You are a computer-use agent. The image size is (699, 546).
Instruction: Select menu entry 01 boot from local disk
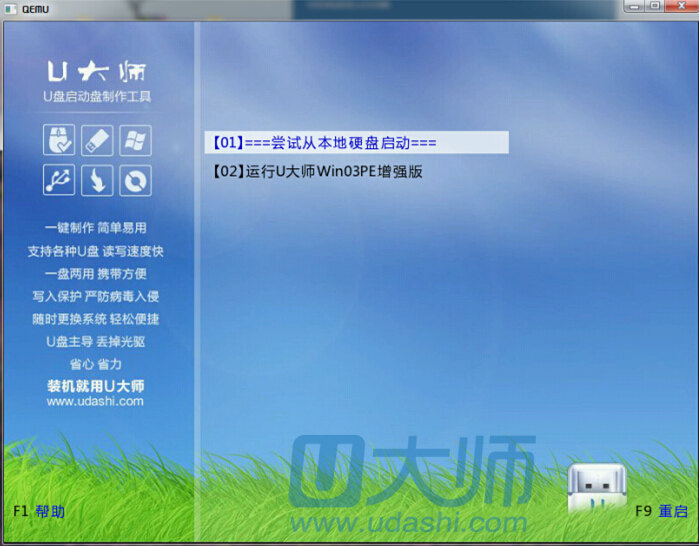(356, 143)
